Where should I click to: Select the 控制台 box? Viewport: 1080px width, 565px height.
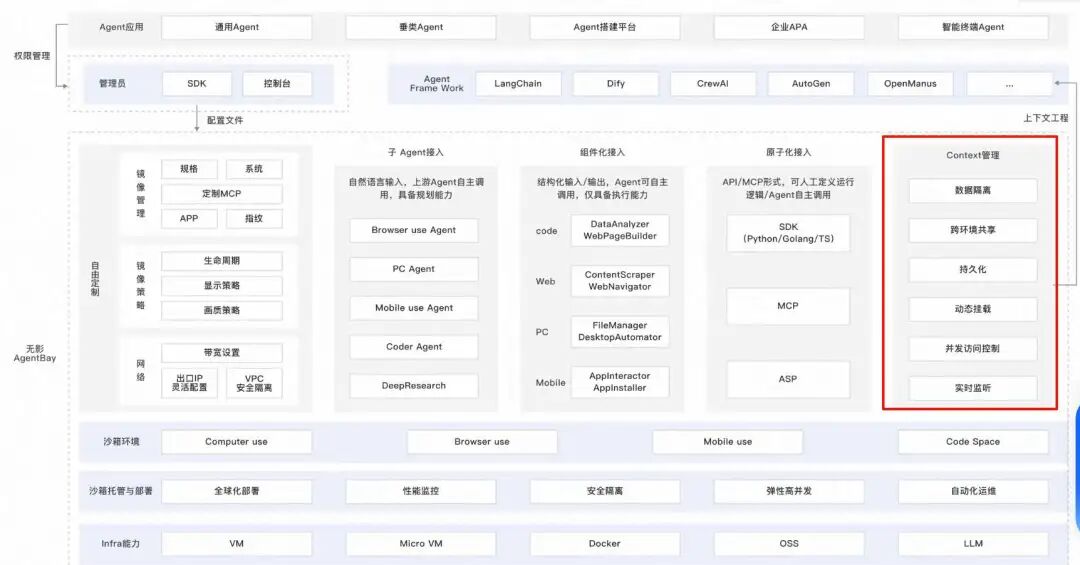tap(277, 84)
